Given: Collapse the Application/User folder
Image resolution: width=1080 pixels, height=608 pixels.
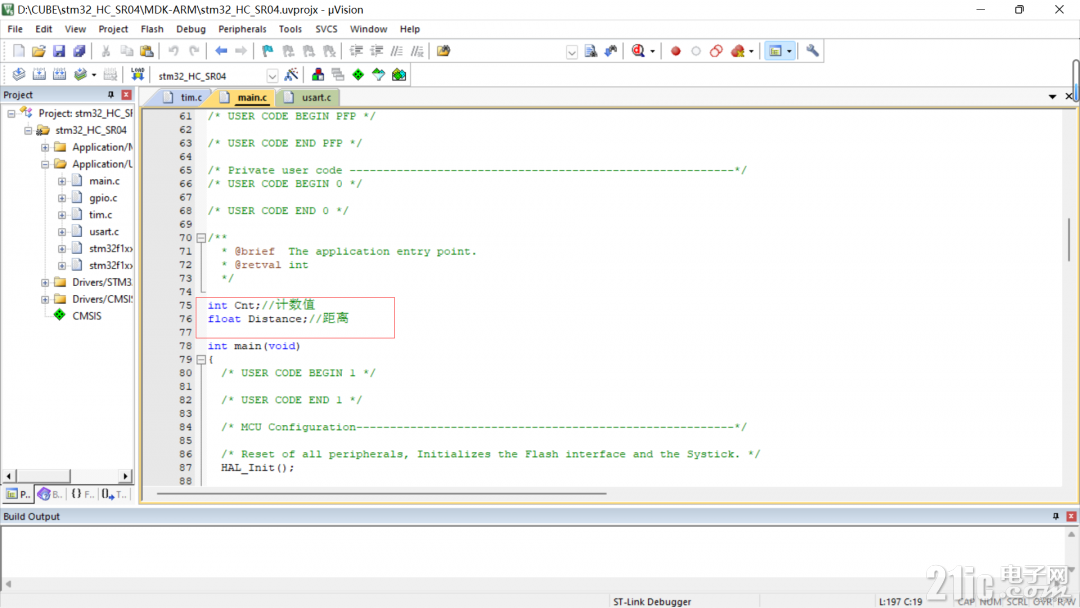Looking at the screenshot, I should [x=45, y=164].
